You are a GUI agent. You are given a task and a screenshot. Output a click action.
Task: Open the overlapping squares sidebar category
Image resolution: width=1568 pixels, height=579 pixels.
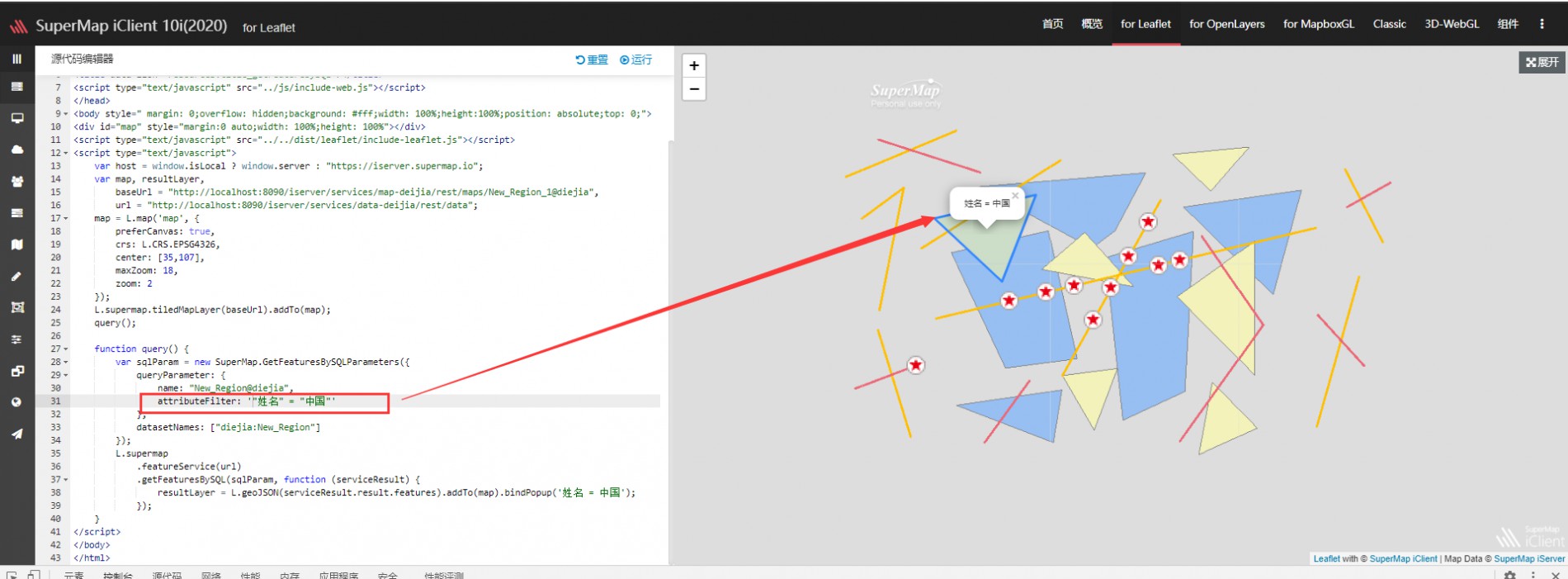tap(17, 371)
